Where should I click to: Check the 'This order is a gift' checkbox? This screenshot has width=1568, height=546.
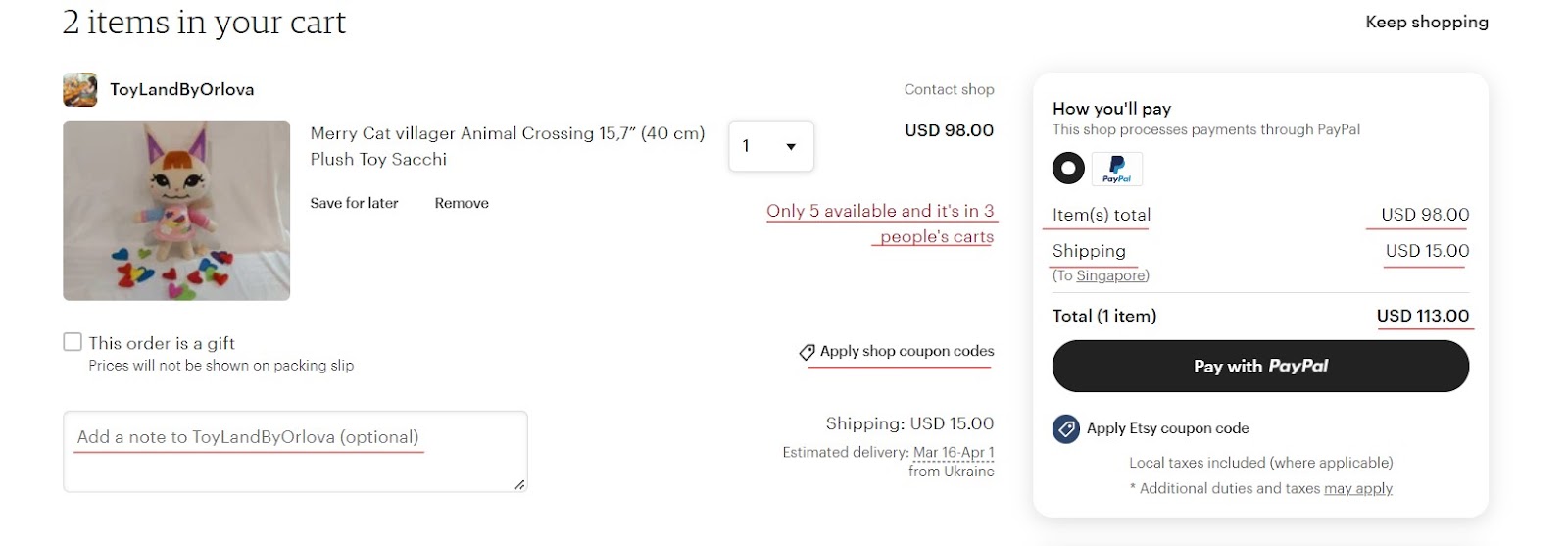73,342
